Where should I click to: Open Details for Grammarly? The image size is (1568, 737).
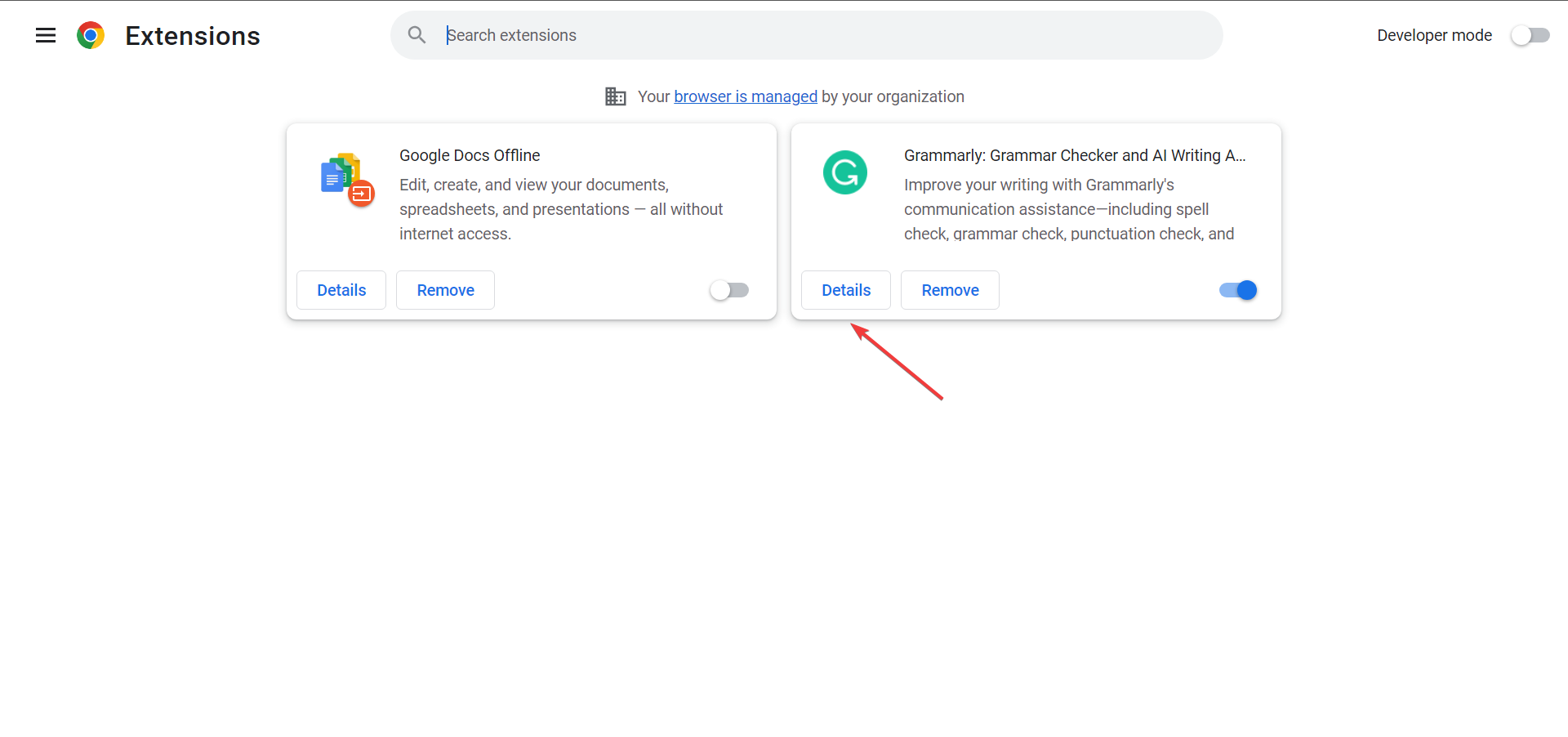pos(846,290)
